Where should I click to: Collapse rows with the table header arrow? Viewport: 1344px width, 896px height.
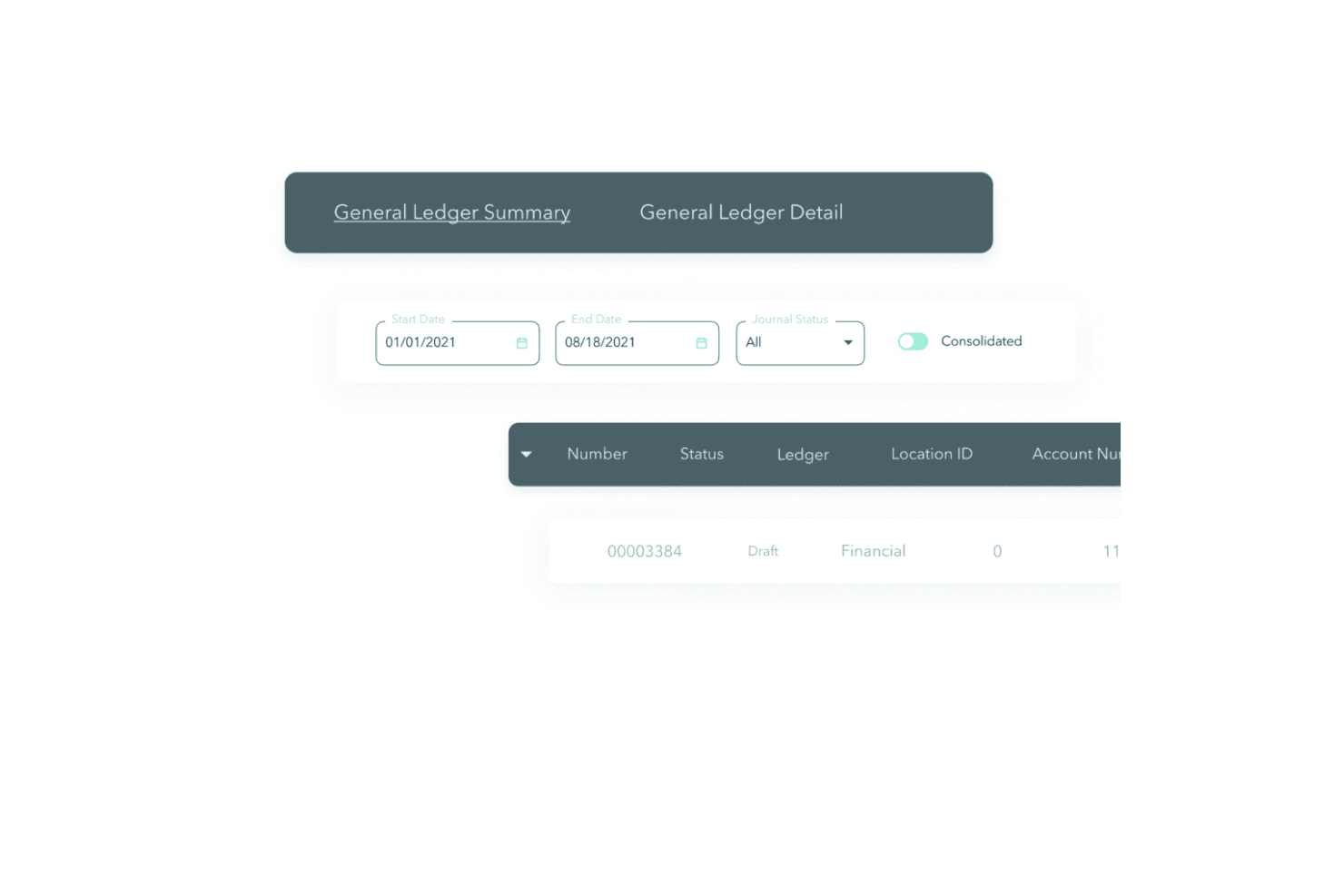click(x=527, y=454)
